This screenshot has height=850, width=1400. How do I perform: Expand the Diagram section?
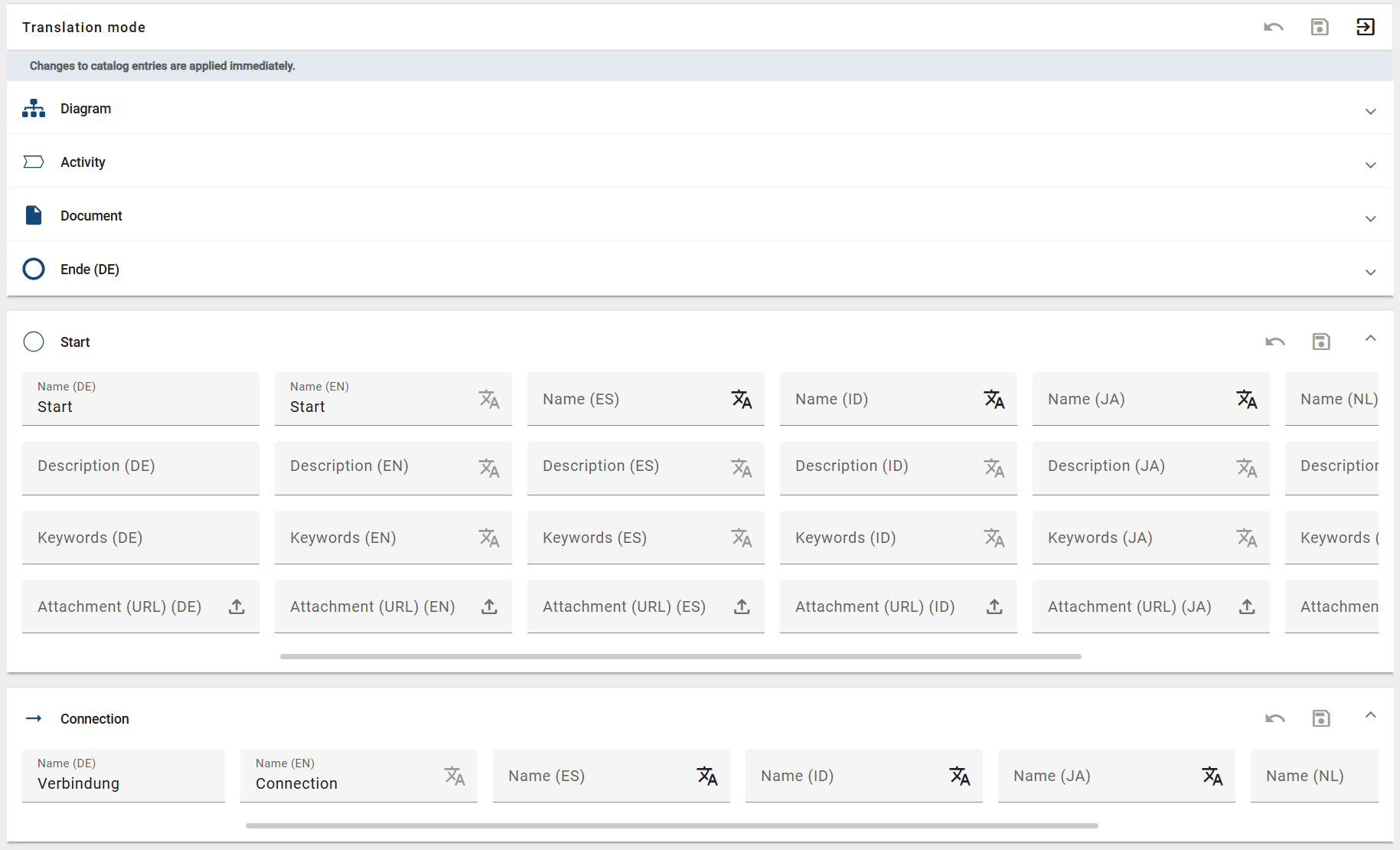coord(1370,111)
